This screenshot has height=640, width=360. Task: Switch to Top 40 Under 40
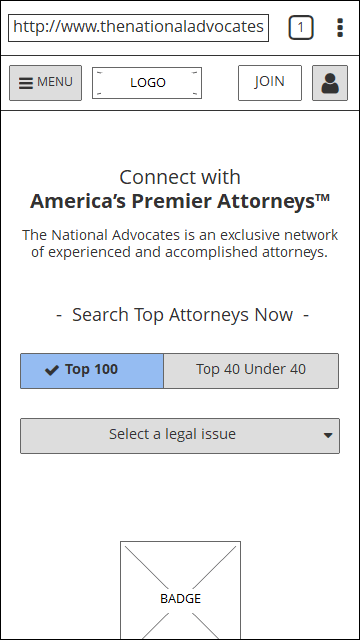(x=251, y=371)
